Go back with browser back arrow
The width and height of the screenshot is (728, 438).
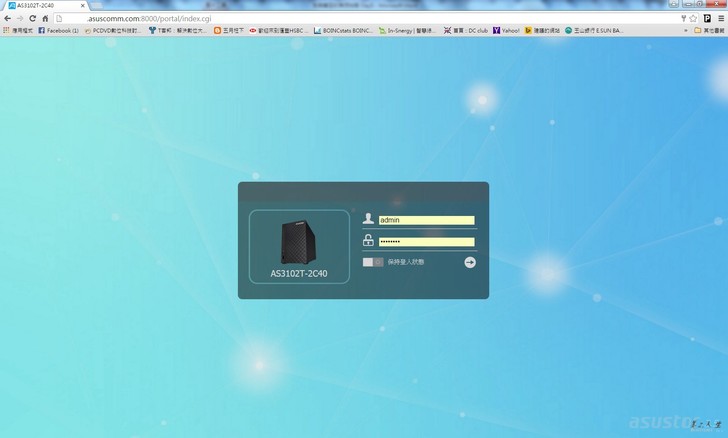7,19
